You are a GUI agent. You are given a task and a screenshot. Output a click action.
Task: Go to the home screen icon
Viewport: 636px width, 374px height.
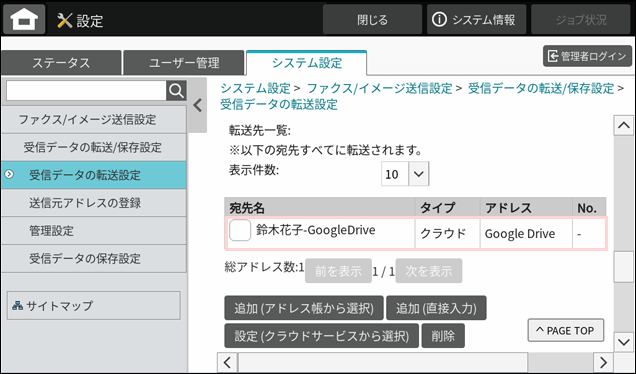pyautogui.click(x=24, y=19)
